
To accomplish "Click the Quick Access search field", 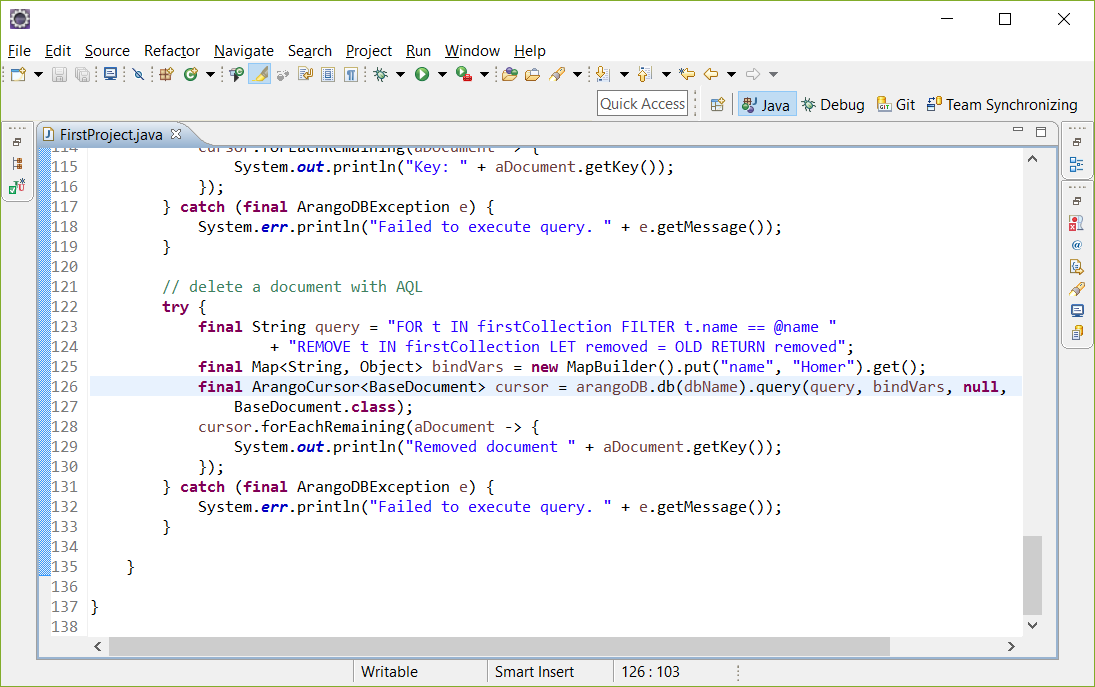I will click(642, 104).
